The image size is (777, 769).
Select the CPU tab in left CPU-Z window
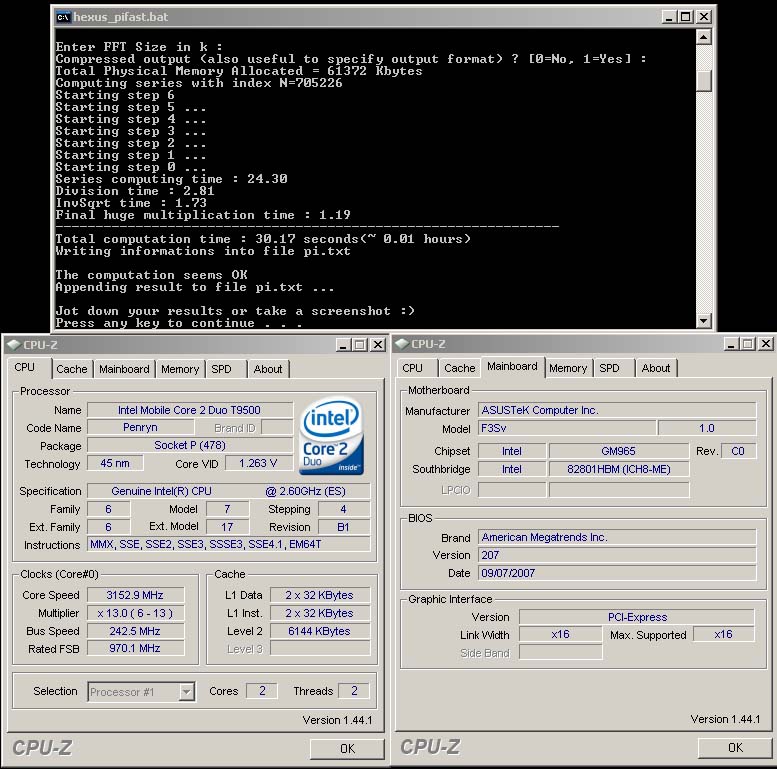(25, 367)
